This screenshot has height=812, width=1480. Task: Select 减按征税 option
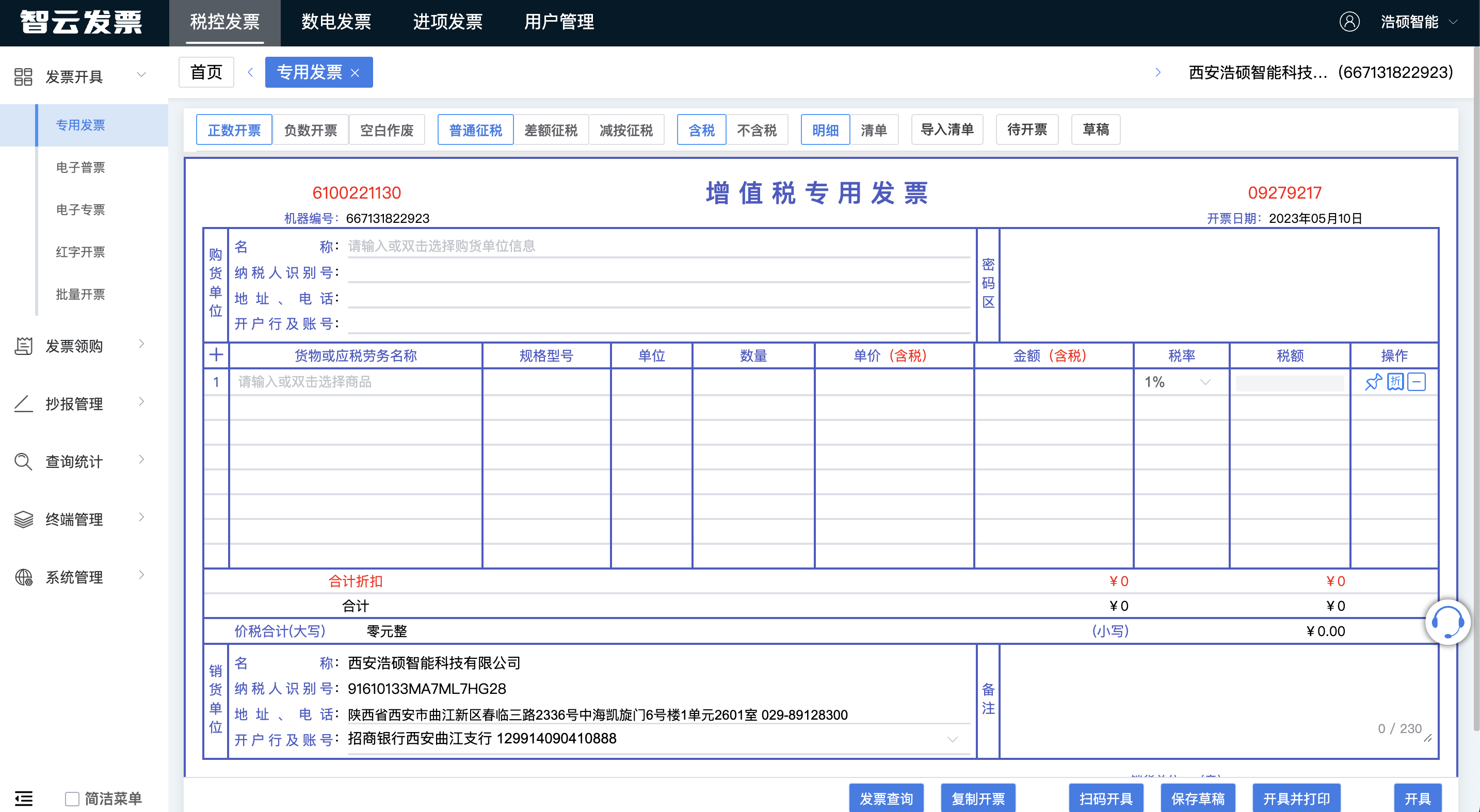click(x=626, y=130)
